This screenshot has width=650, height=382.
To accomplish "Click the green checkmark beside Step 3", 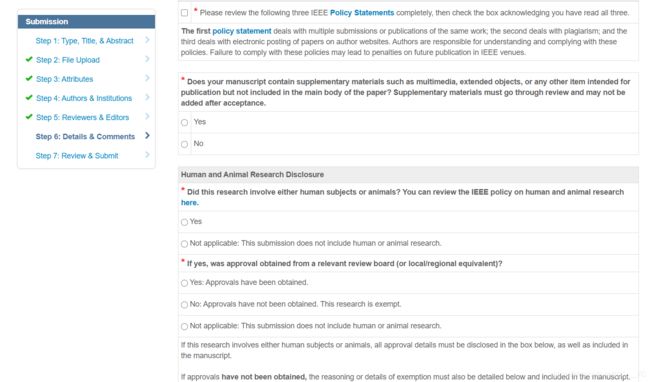I will 29,78.
